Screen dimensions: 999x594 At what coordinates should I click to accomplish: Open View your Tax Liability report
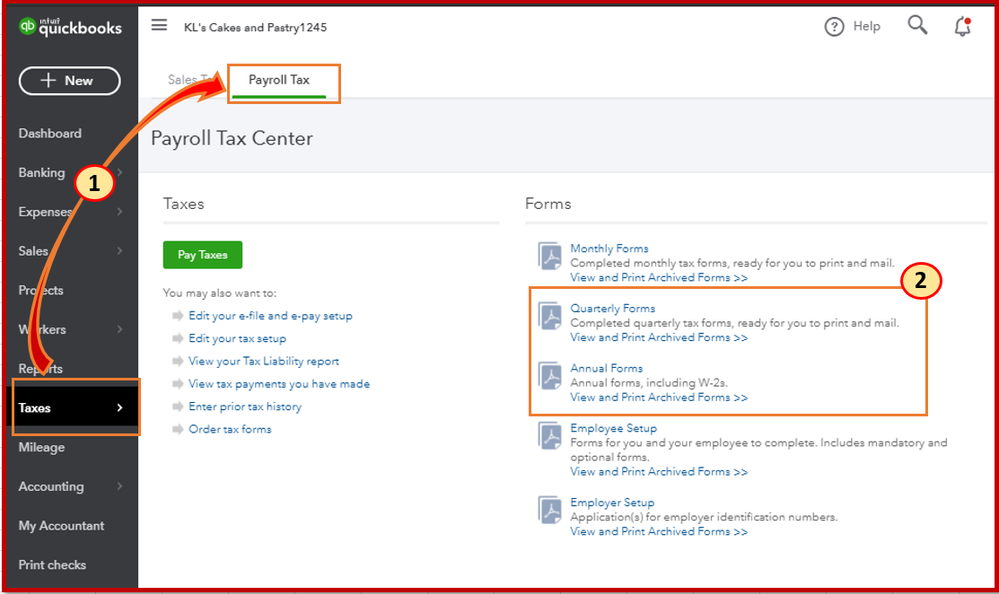pyautogui.click(x=264, y=361)
